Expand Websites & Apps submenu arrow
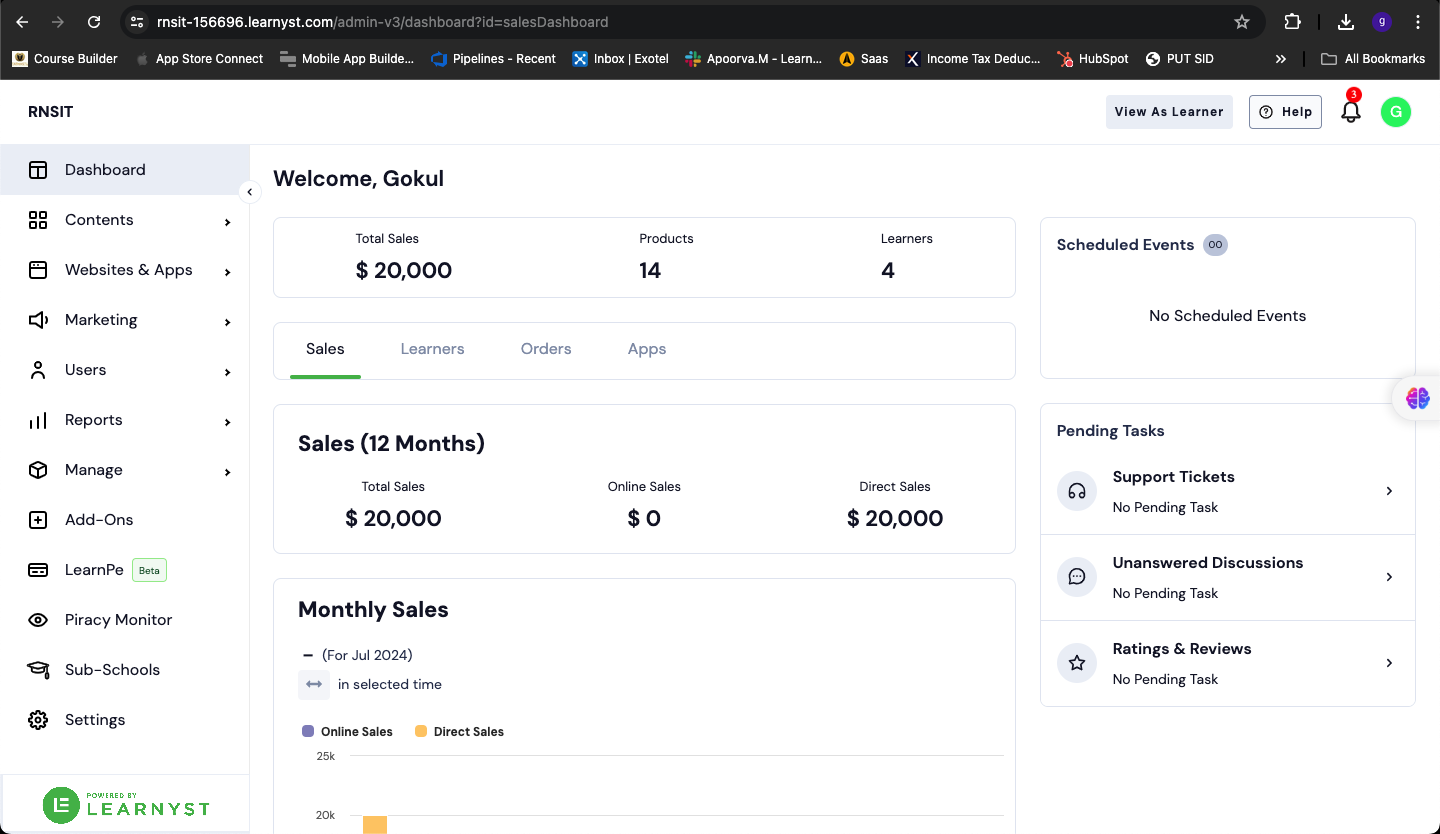 [228, 272]
